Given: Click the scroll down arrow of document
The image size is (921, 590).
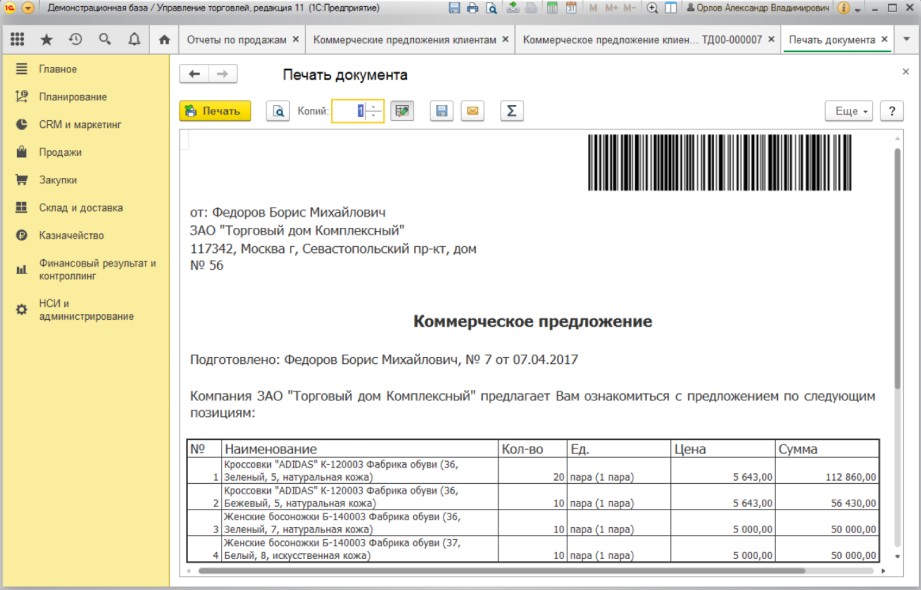Looking at the screenshot, I should pos(897,556).
